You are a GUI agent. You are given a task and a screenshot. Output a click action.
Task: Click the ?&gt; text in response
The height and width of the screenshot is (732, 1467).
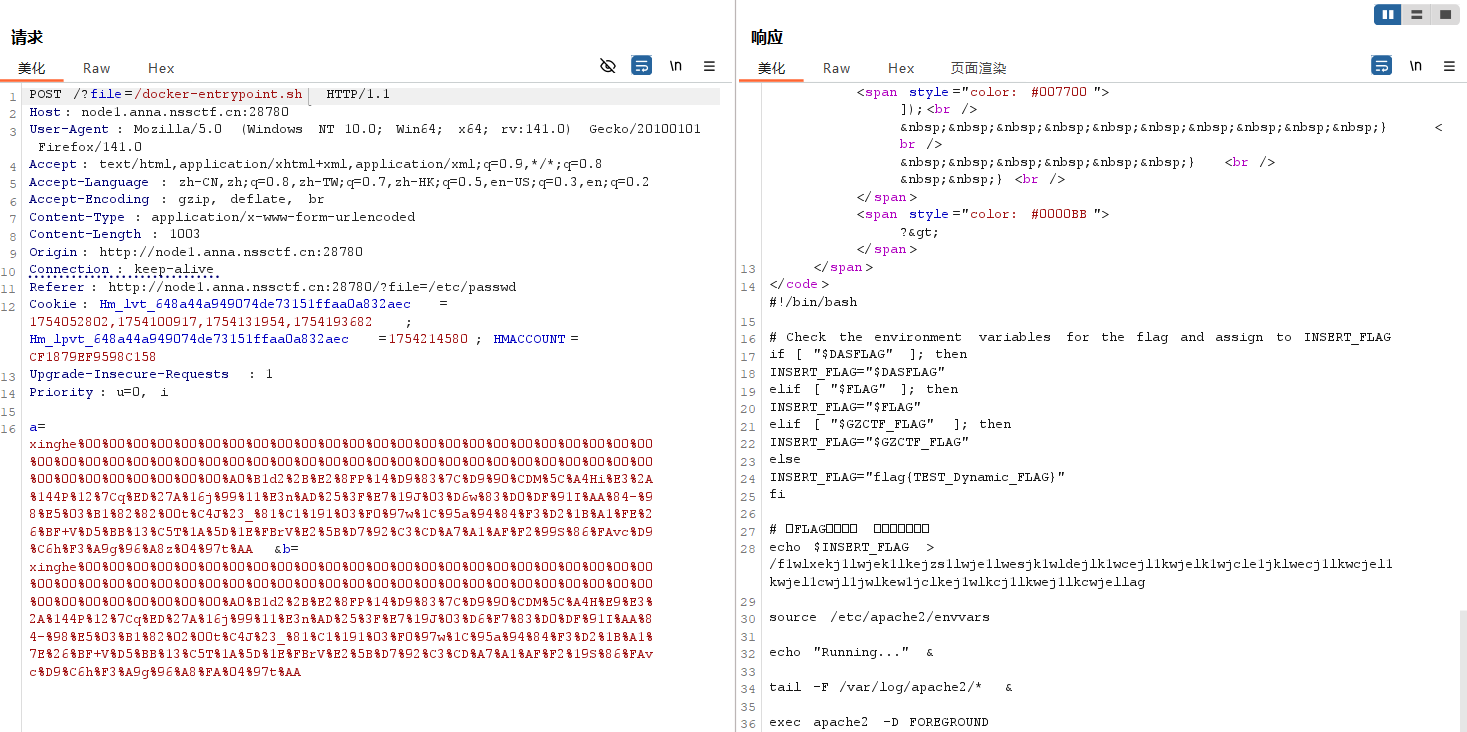coord(920,232)
